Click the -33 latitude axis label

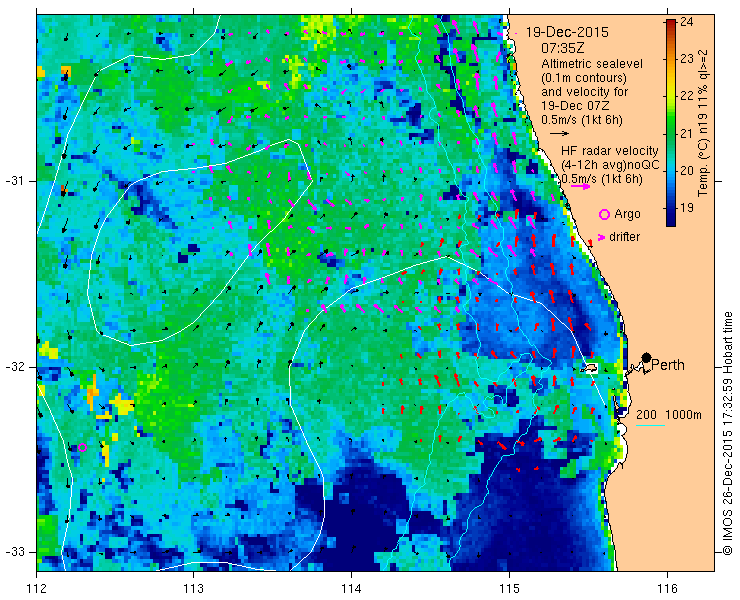click(15, 552)
